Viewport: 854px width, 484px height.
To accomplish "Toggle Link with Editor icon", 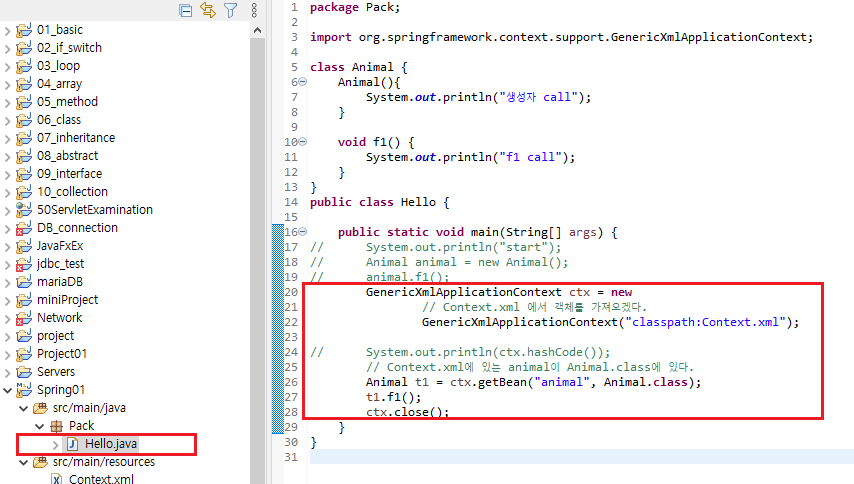I will tap(208, 10).
